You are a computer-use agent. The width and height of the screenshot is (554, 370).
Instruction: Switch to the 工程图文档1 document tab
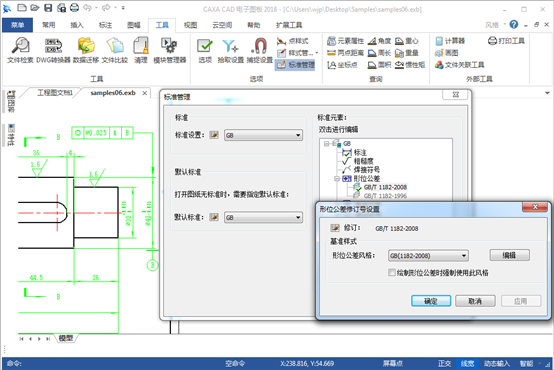click(x=55, y=93)
